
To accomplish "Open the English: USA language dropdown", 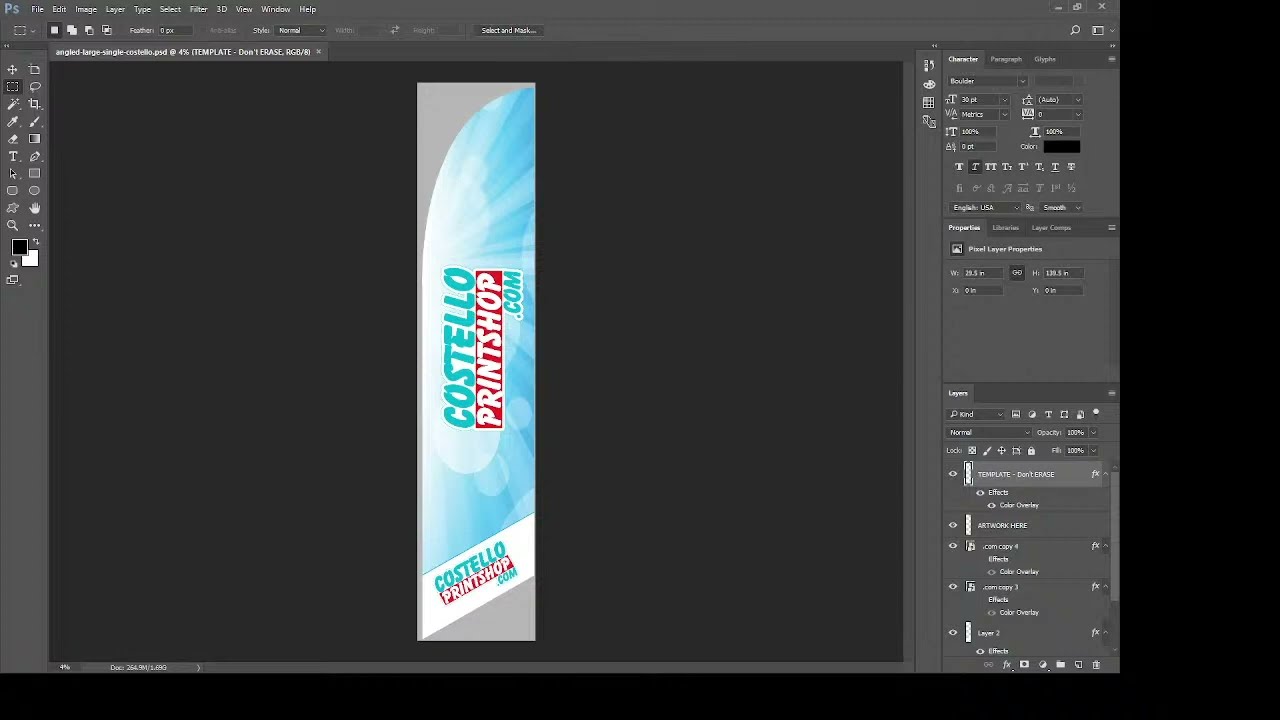I will pyautogui.click(x=985, y=208).
